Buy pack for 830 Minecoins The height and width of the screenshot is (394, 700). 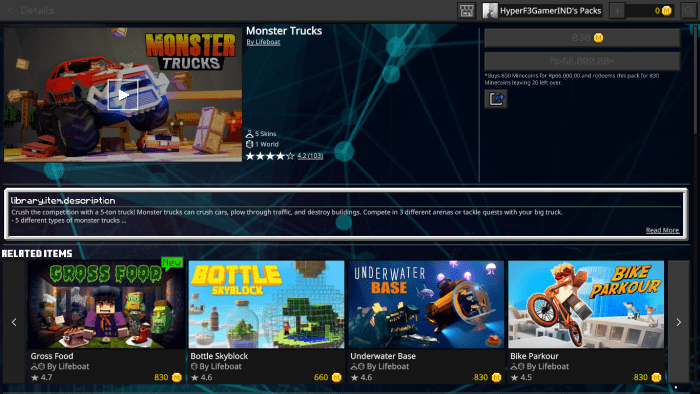pos(582,38)
